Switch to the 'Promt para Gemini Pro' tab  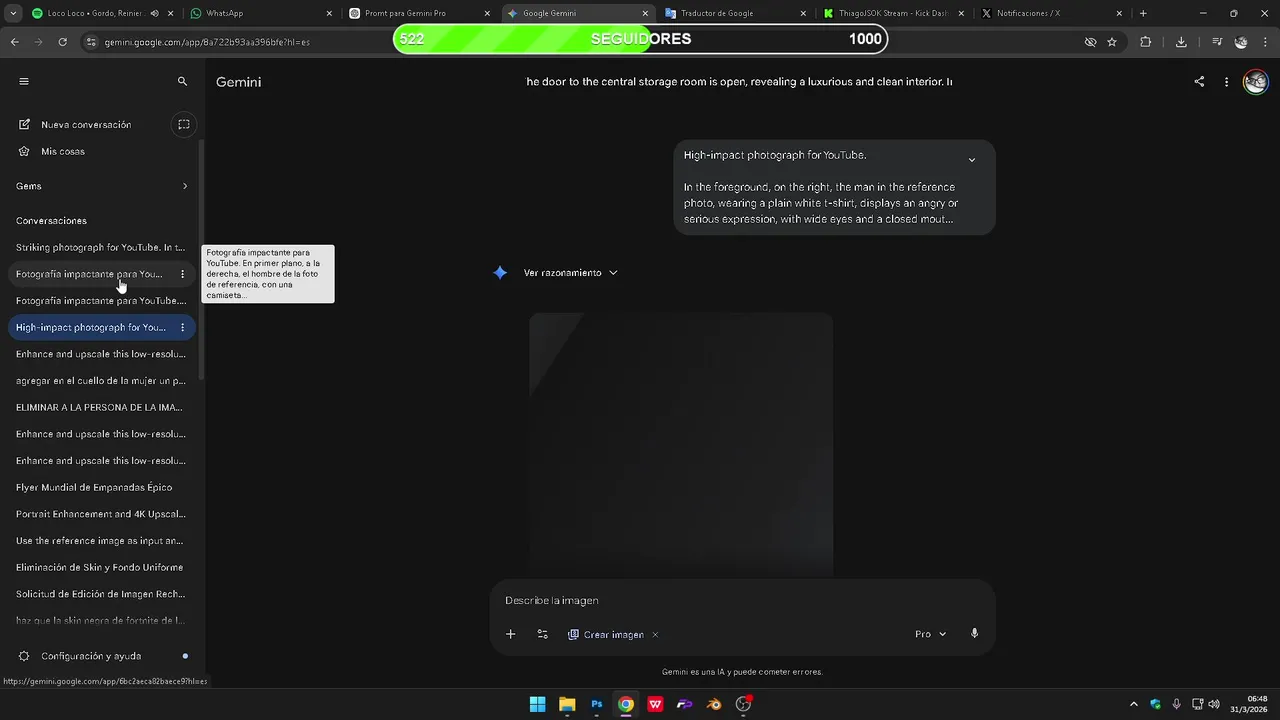click(x=418, y=14)
